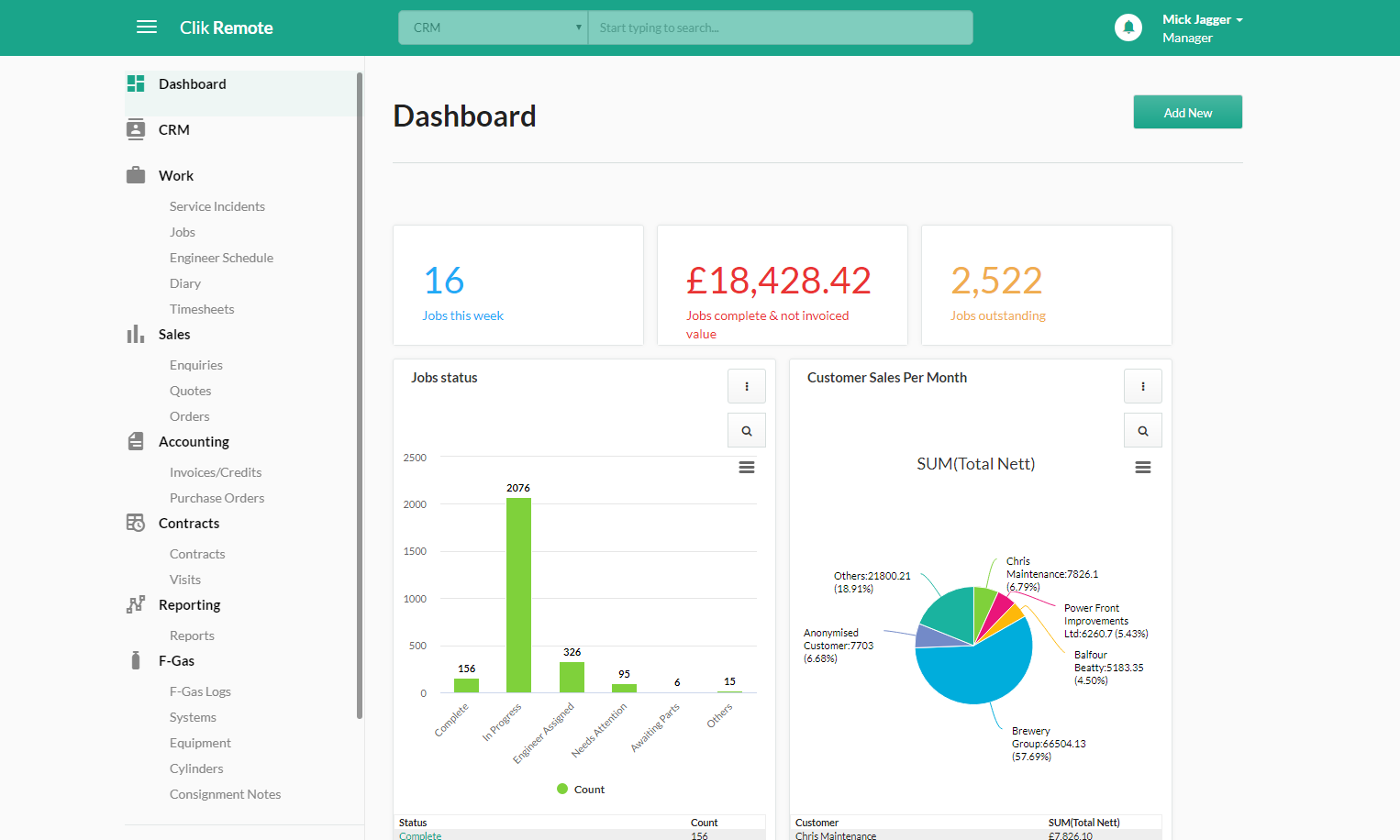
Task: Open the CRM search category dropdown
Action: (494, 28)
